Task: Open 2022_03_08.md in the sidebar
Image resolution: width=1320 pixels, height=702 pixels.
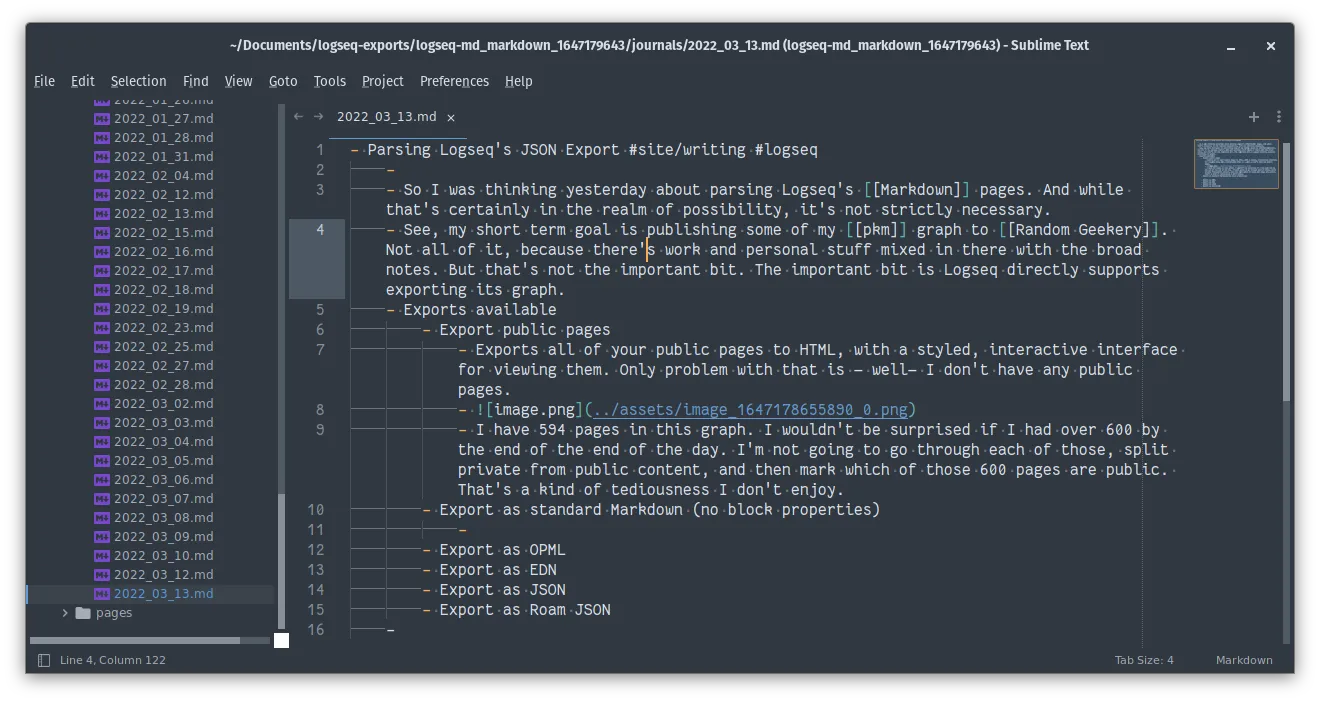Action: (x=163, y=518)
